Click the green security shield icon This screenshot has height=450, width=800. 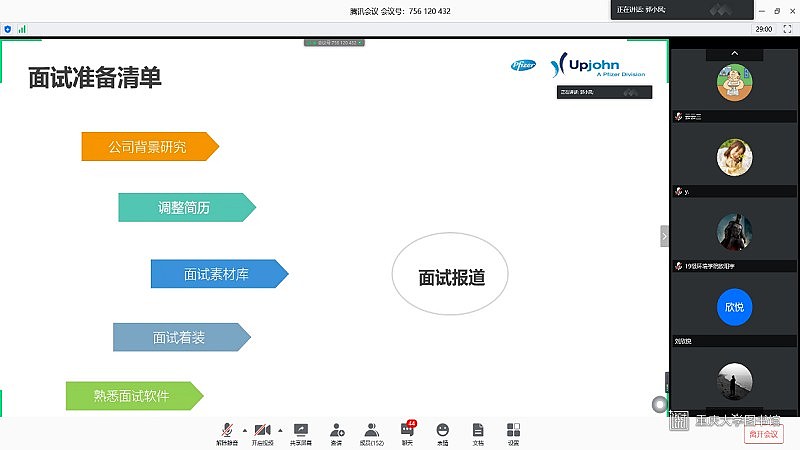point(8,29)
